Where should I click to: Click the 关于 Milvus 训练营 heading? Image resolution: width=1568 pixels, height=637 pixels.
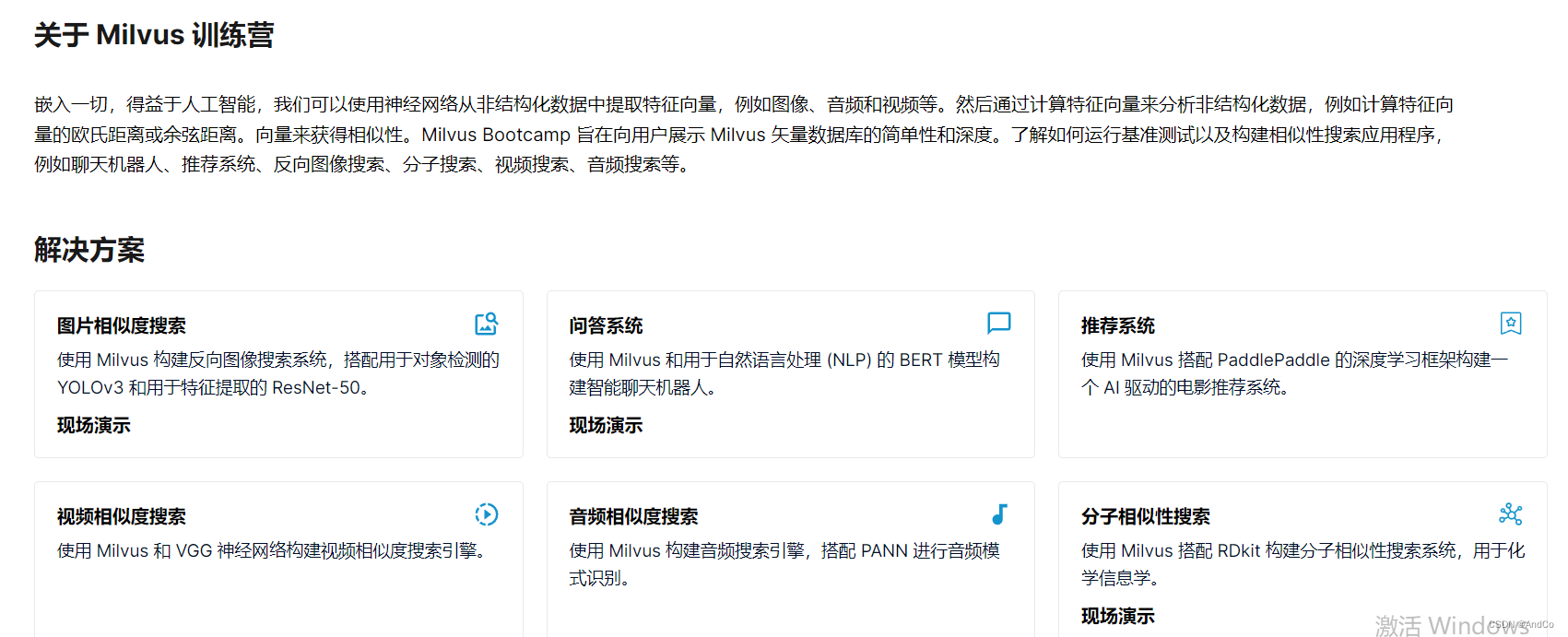click(154, 35)
